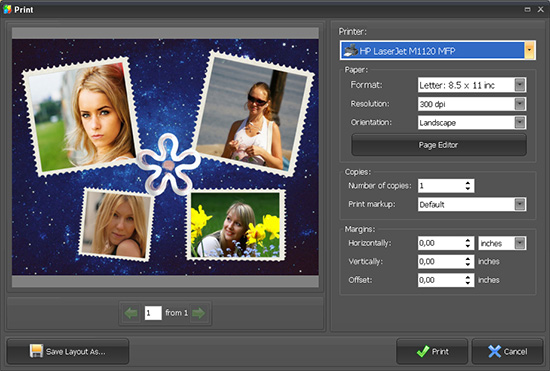Screen dimensions: 550x371
Task: Expand the Print markup dropdown
Action: pyautogui.click(x=520, y=204)
